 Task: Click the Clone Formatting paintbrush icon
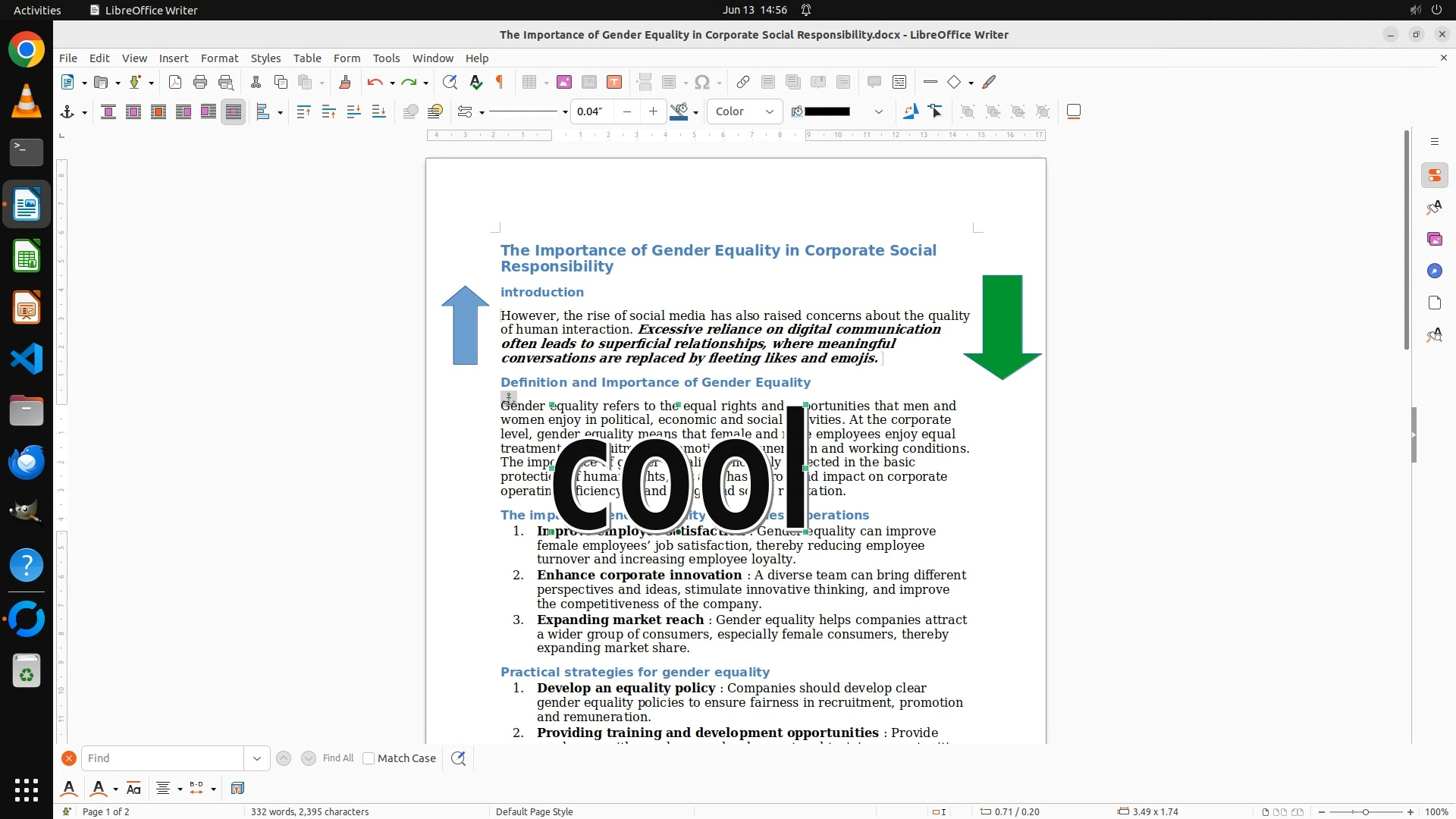click(x=344, y=82)
